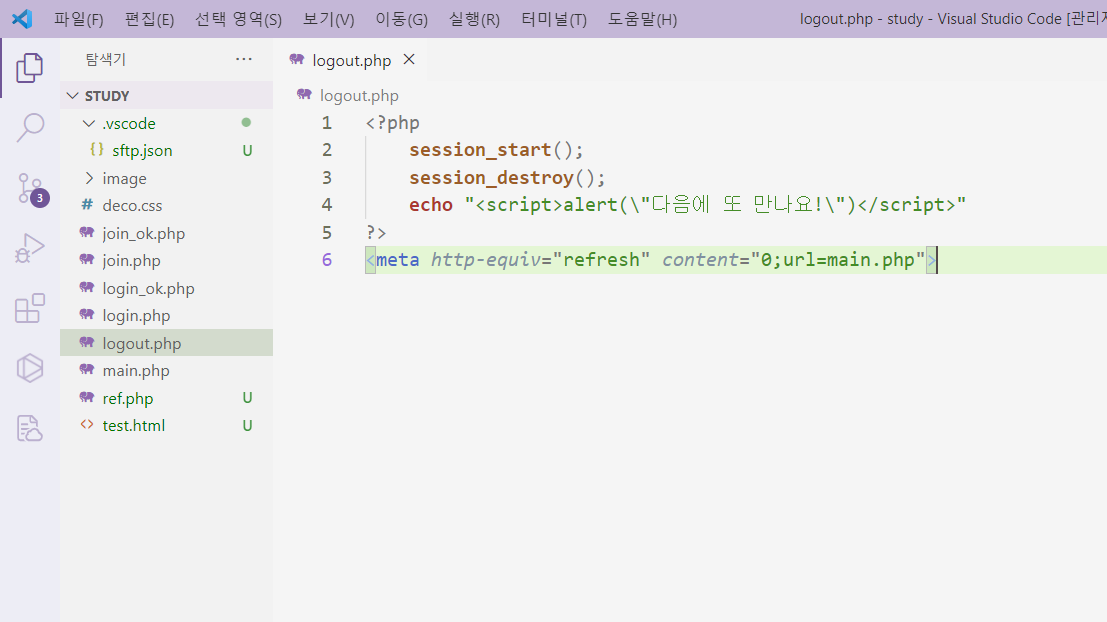Click the PHP icon in logout.php breadcrumb
The height and width of the screenshot is (622, 1107).
304,95
